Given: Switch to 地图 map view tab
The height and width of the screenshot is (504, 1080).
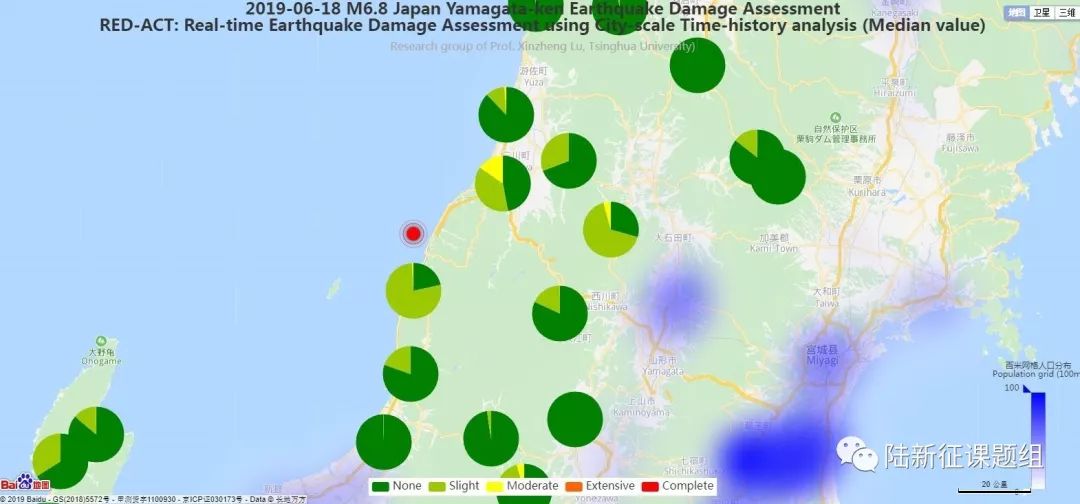Looking at the screenshot, I should pyautogui.click(x=1016, y=12).
